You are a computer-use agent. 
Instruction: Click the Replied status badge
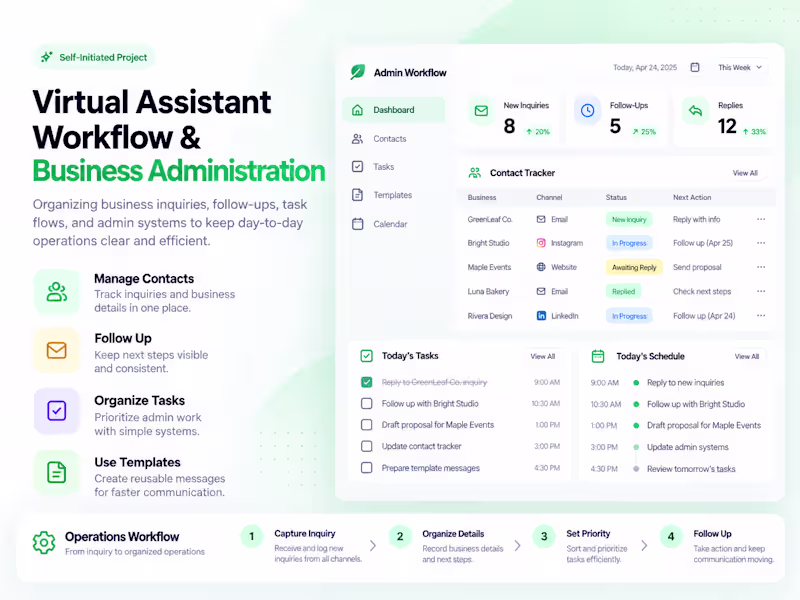623,291
